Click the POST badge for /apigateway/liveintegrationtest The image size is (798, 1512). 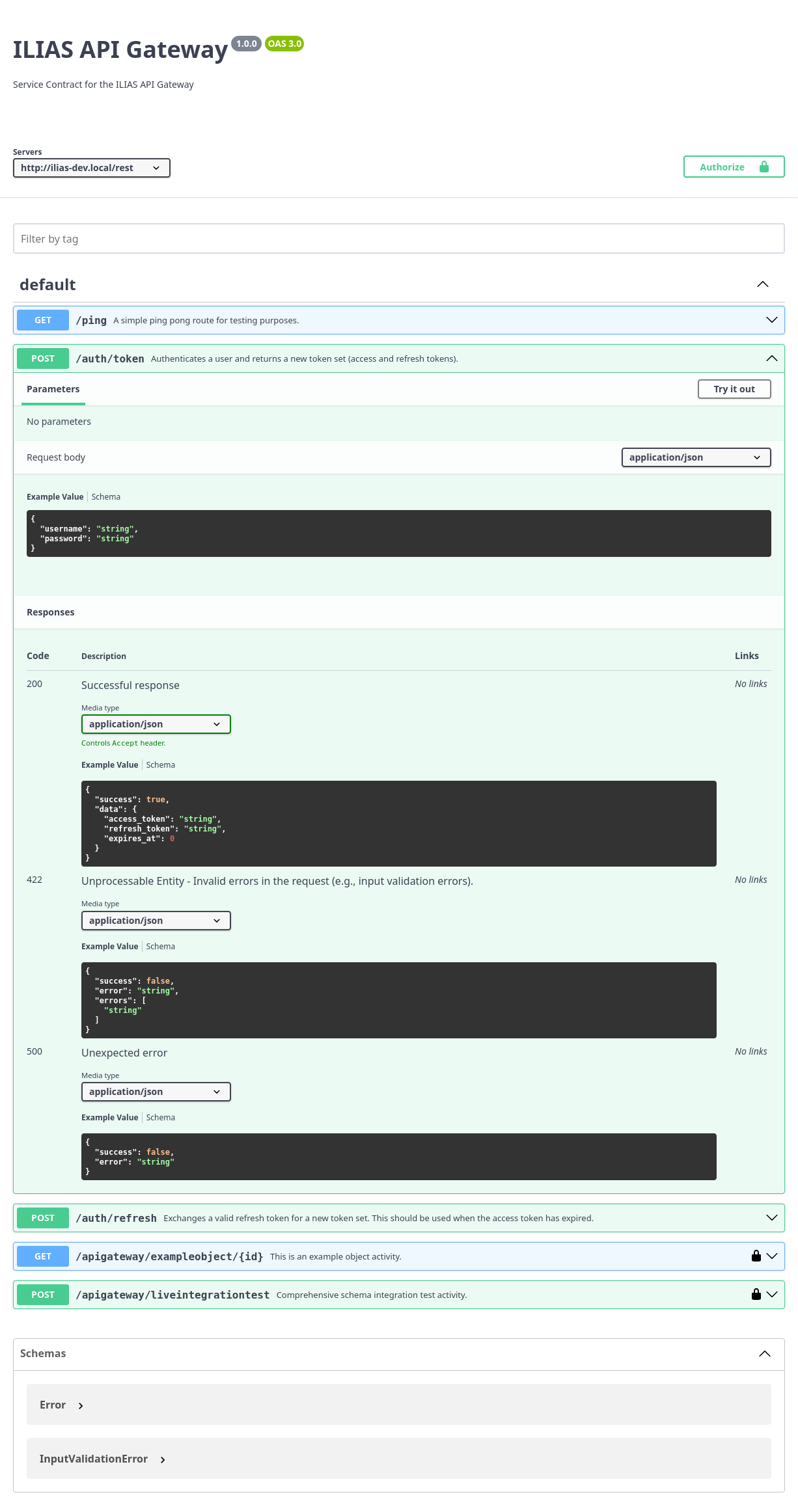[x=43, y=1295]
